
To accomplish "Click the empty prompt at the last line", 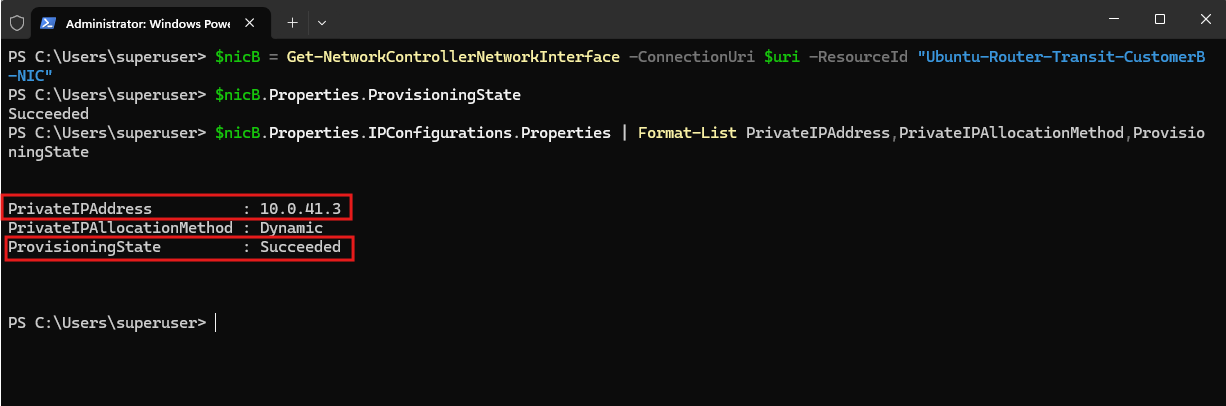I will (215, 323).
